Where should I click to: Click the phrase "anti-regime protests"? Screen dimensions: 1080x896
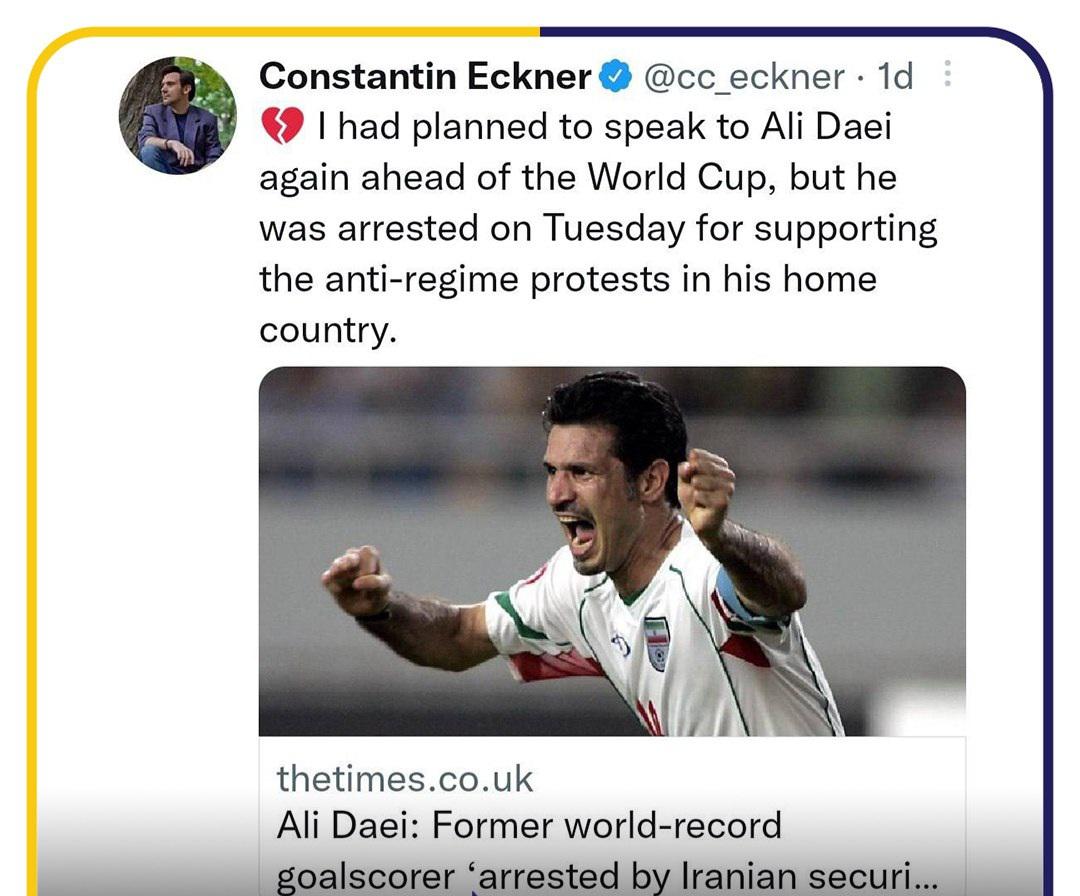click(497, 280)
